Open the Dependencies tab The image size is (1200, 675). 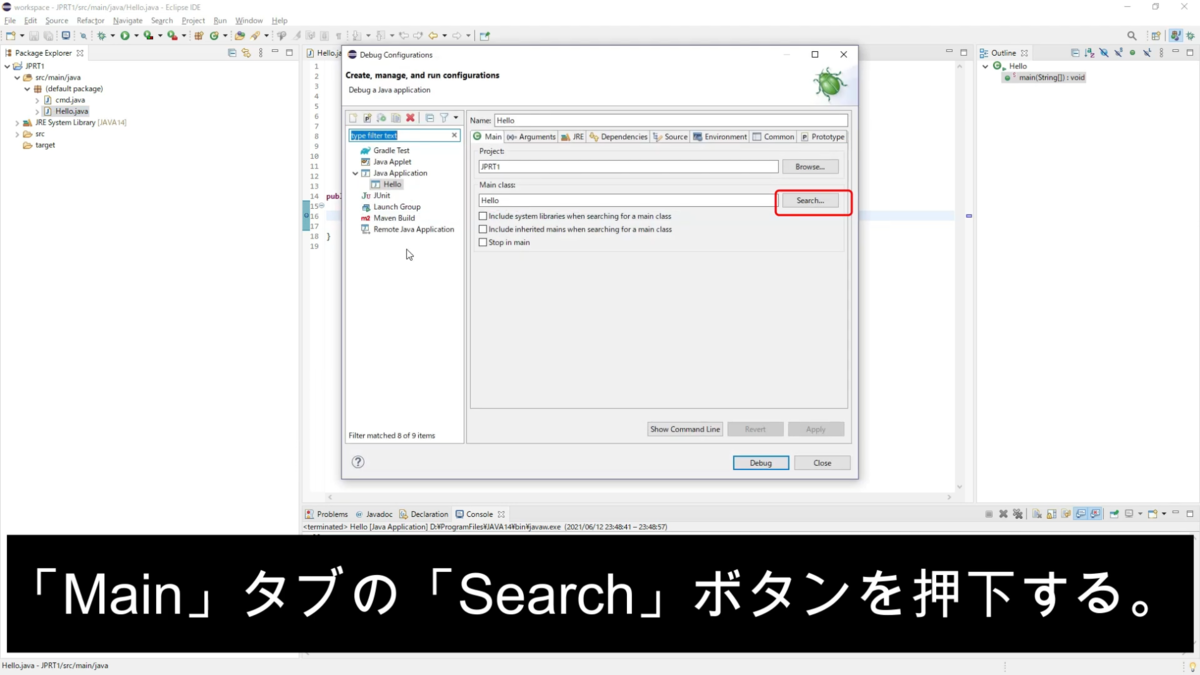click(x=619, y=137)
